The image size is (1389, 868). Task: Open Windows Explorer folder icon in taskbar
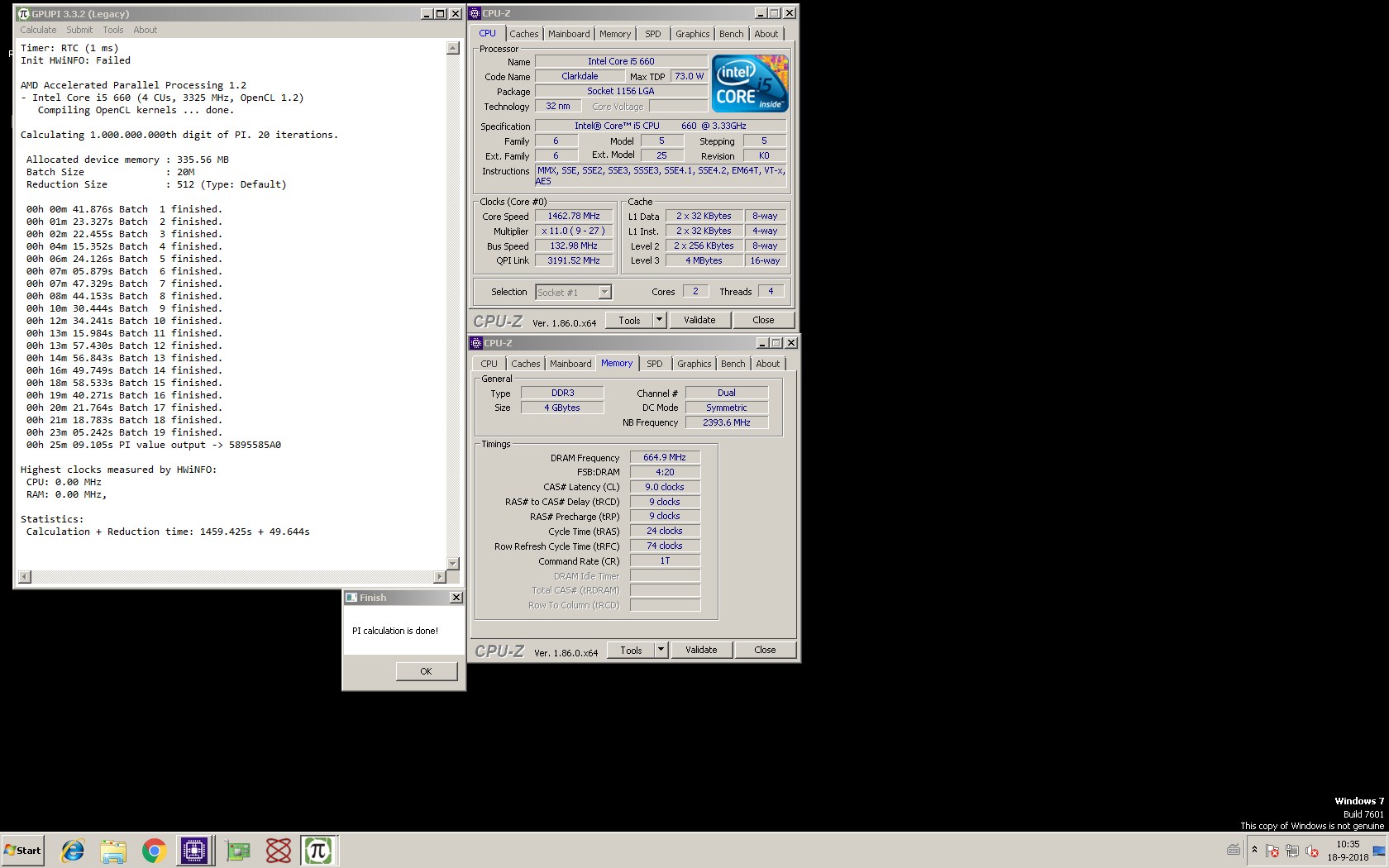click(x=113, y=850)
